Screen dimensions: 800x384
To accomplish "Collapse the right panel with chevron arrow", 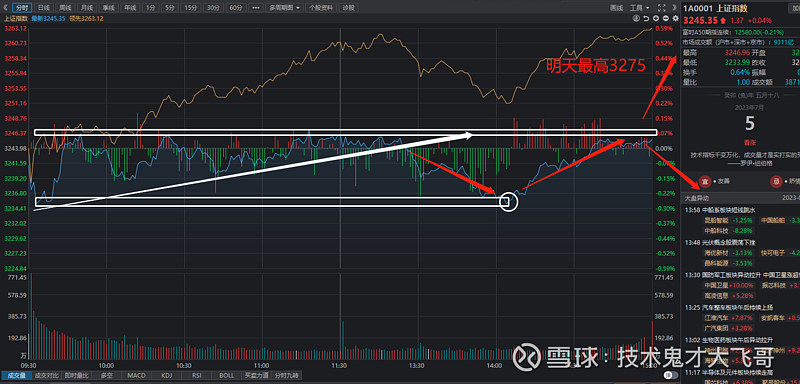I will tap(674, 8).
